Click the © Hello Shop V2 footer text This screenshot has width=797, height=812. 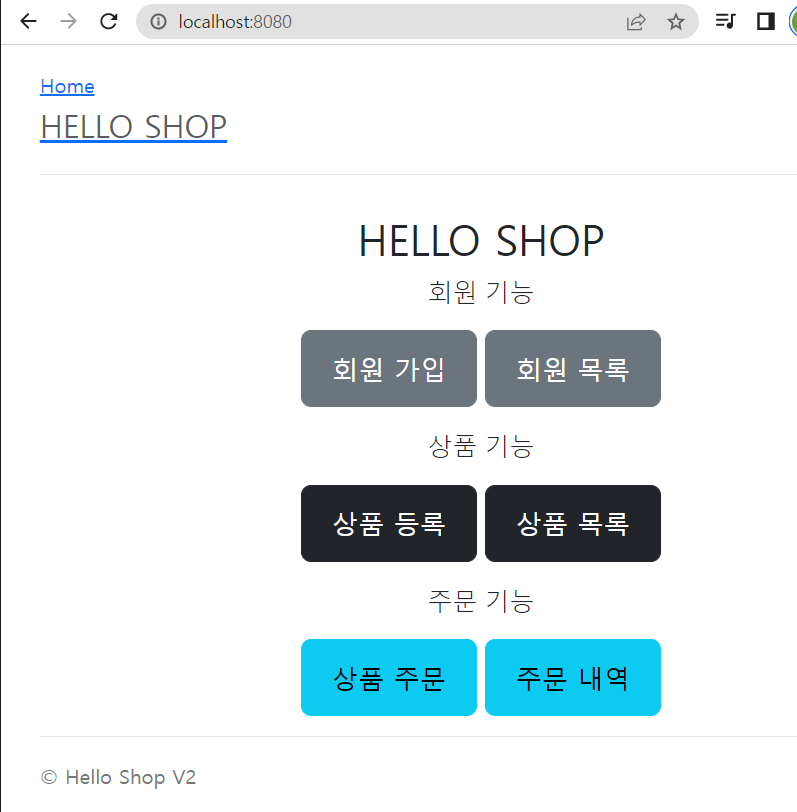click(119, 778)
